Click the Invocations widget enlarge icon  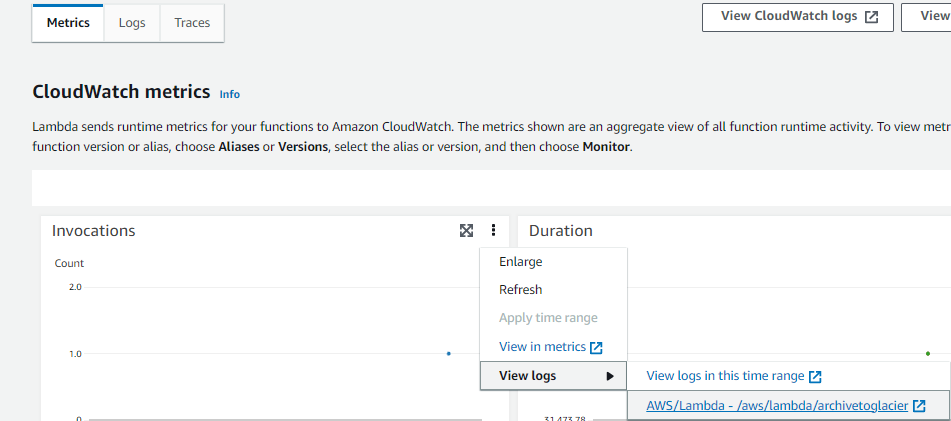pos(466,231)
